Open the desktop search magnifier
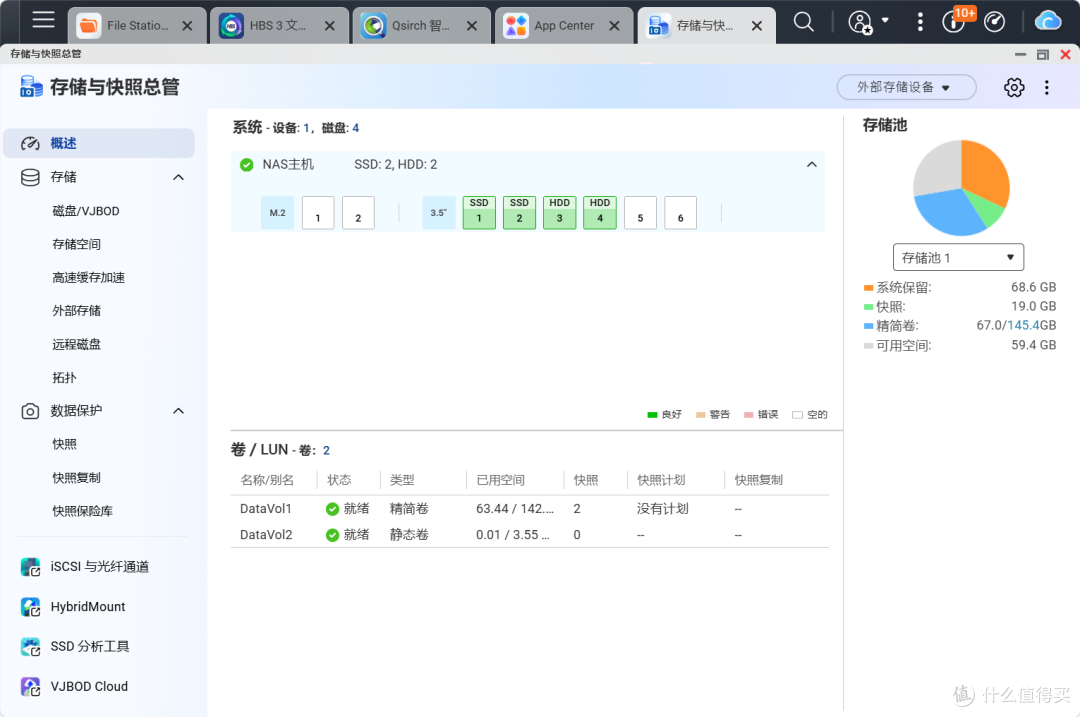1080x717 pixels. click(803, 22)
